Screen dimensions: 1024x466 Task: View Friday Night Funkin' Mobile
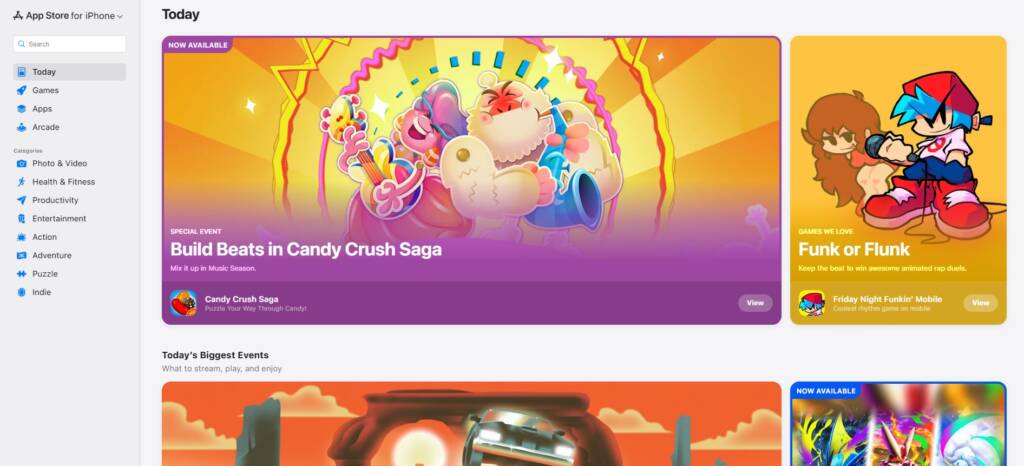(x=980, y=303)
